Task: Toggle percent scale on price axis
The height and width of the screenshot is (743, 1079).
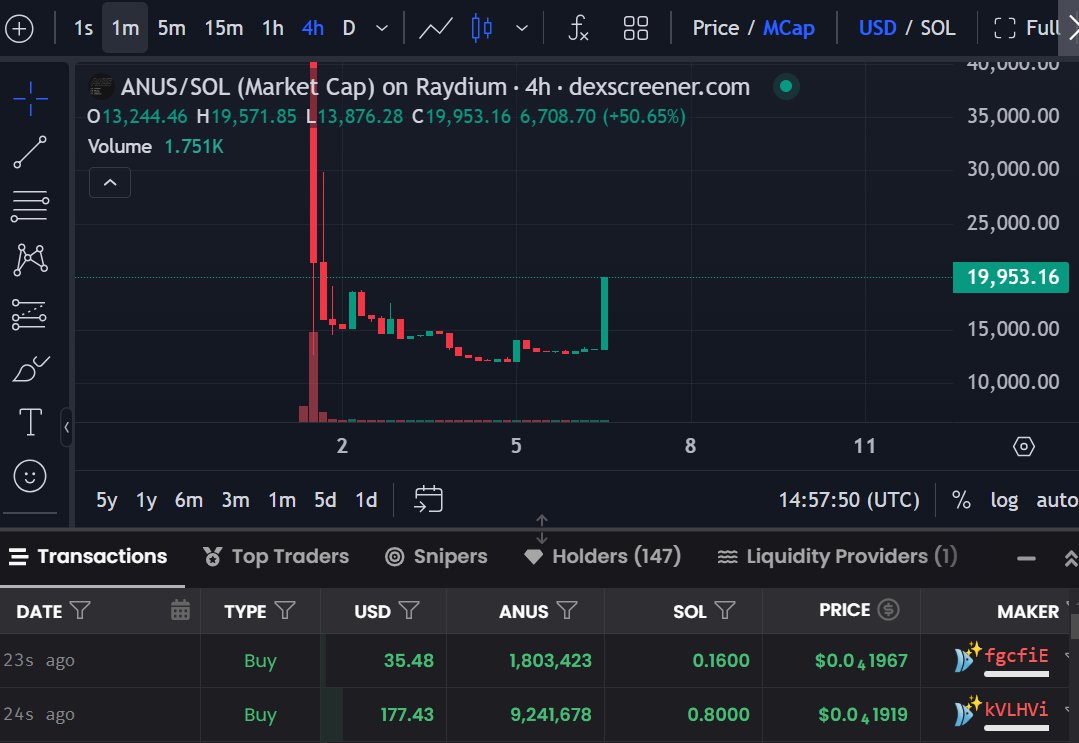Action: [961, 499]
